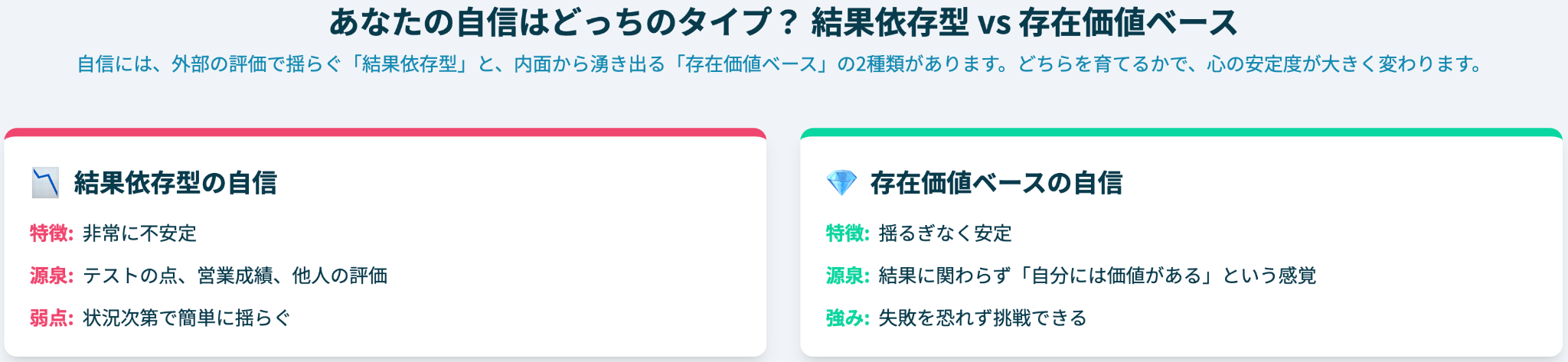
Task: Click the downward chart icon beside 結果依存型の自信
Action: [45, 183]
